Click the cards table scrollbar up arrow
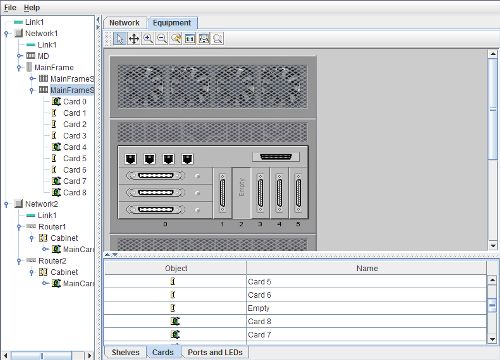Viewport: 500px width, 360px height. coord(492,280)
